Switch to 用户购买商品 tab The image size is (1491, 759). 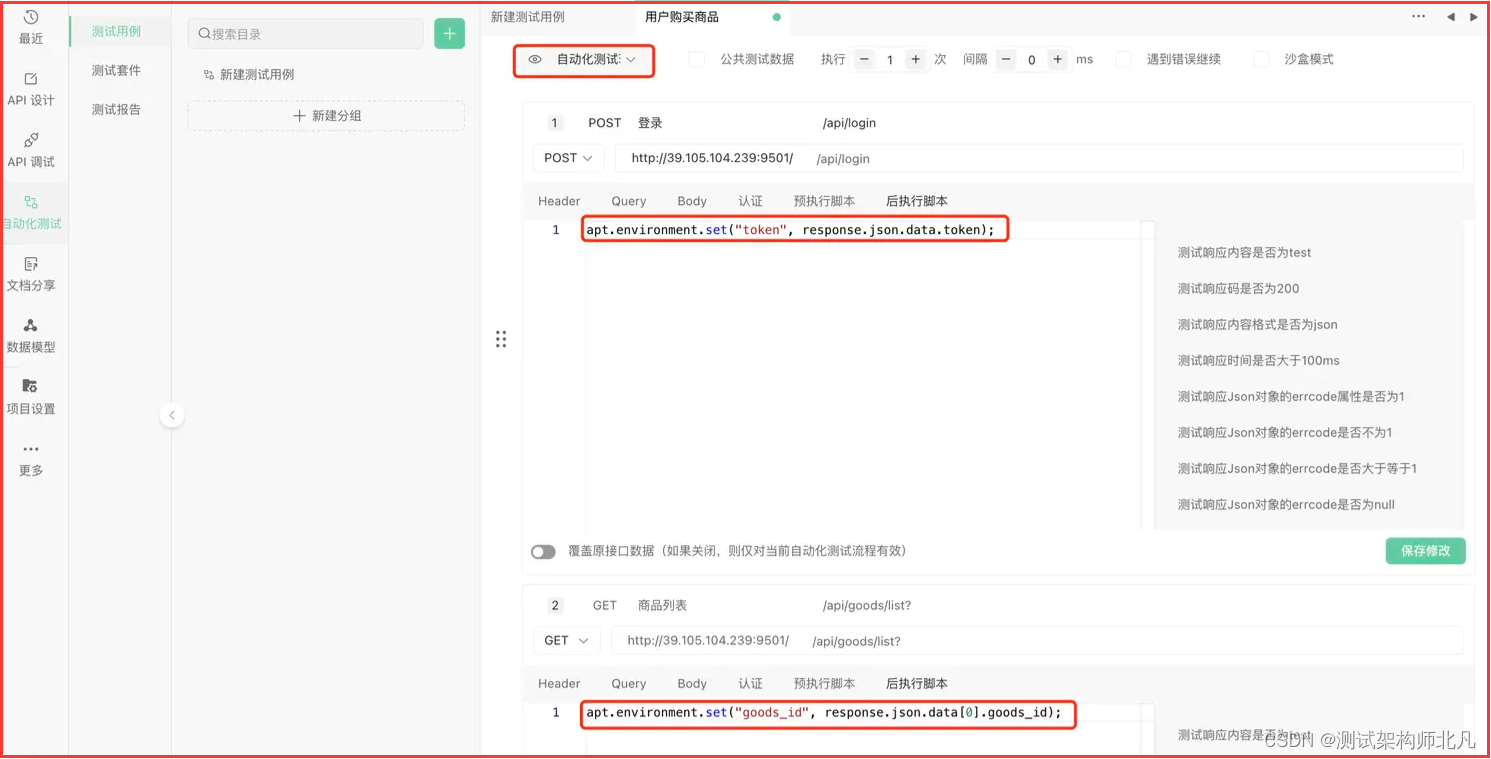point(682,17)
